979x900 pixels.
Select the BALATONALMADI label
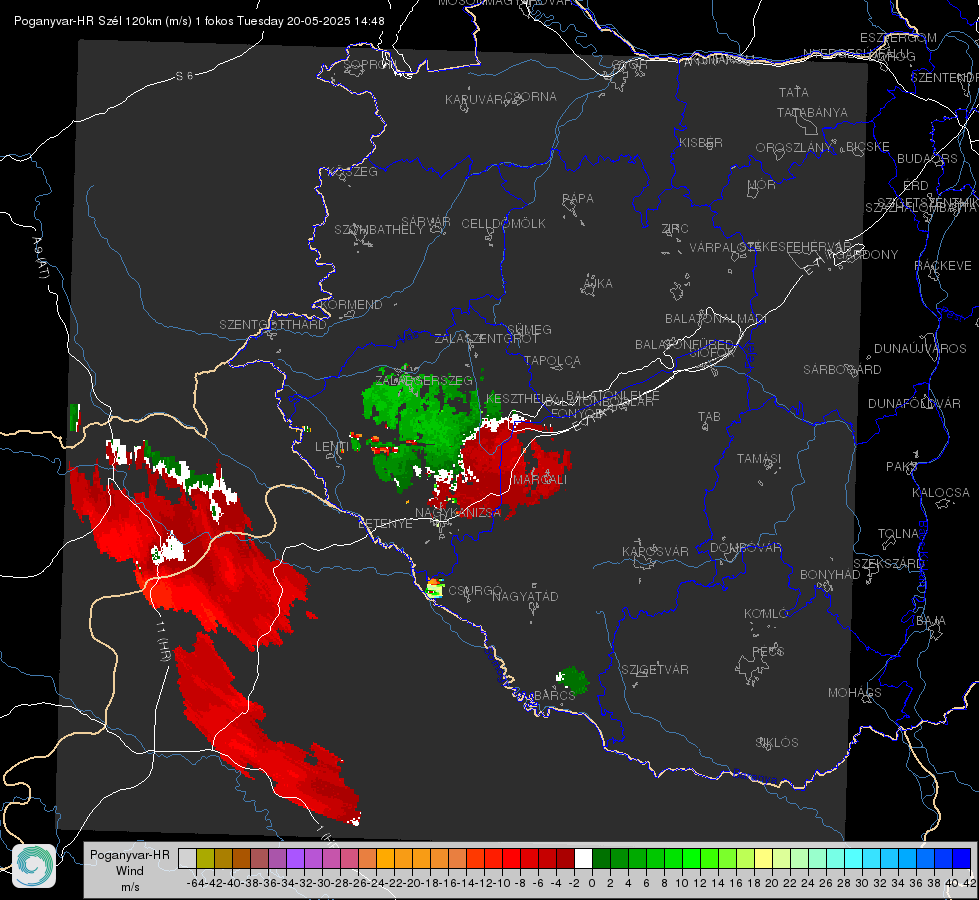coord(715,319)
